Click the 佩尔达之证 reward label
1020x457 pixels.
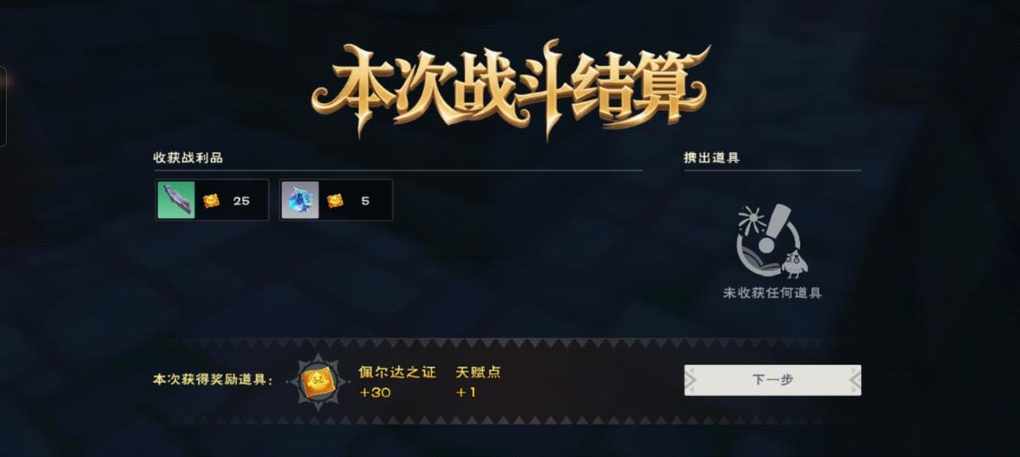pyautogui.click(x=397, y=373)
